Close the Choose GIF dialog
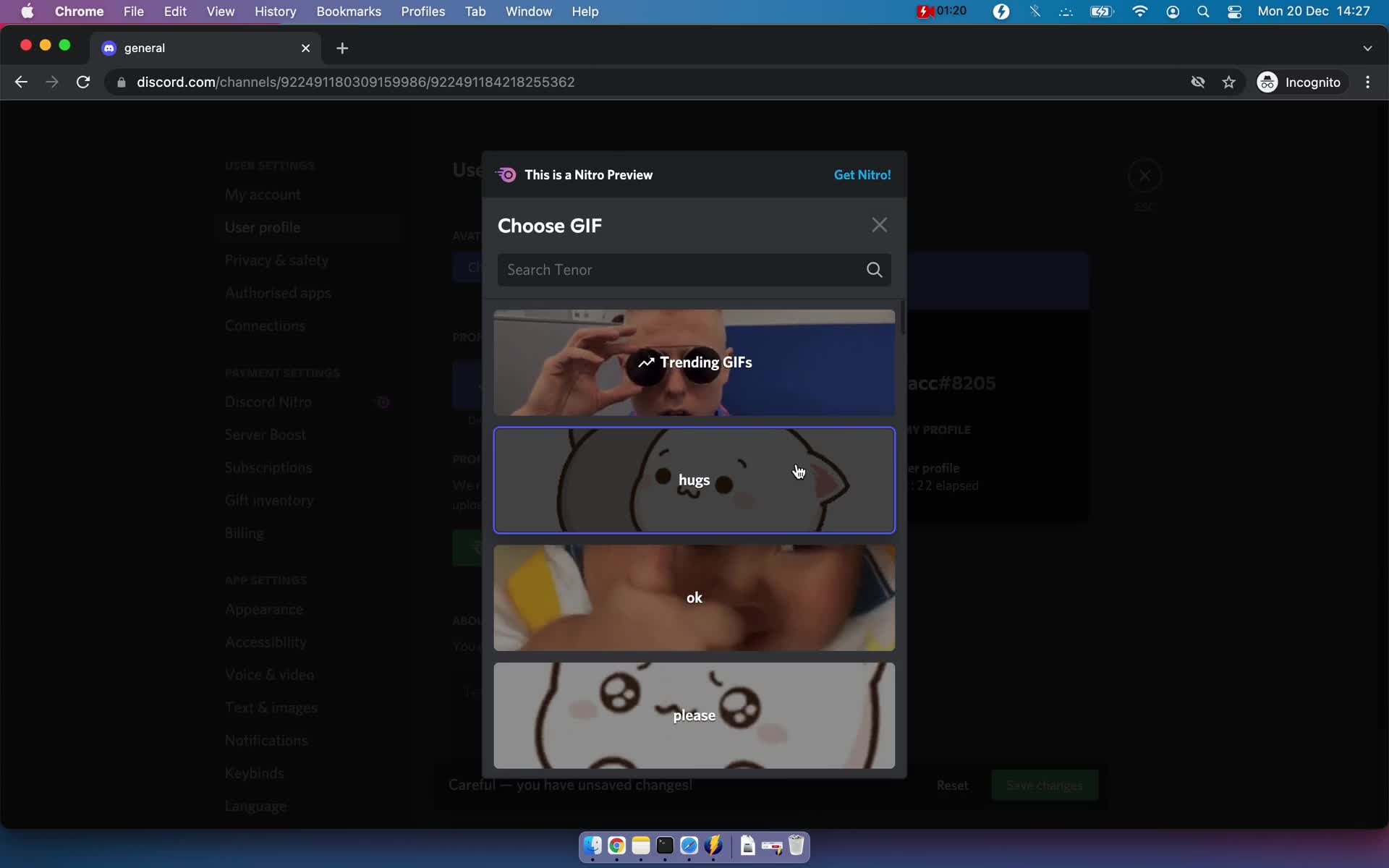Screen dimensions: 1389x868 pyautogui.click(x=879, y=225)
